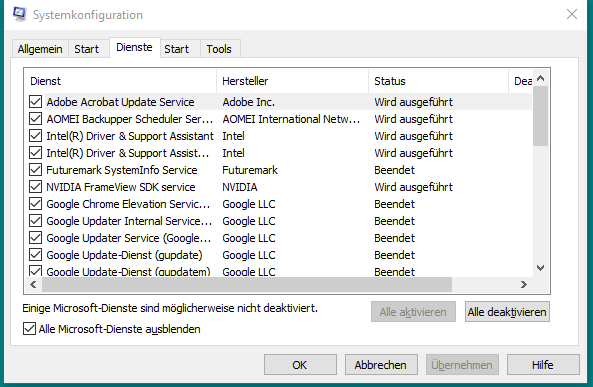The image size is (593, 387).
Task: Select Google Update-Dienst (gupdate) row text
Action: click(x=124, y=255)
